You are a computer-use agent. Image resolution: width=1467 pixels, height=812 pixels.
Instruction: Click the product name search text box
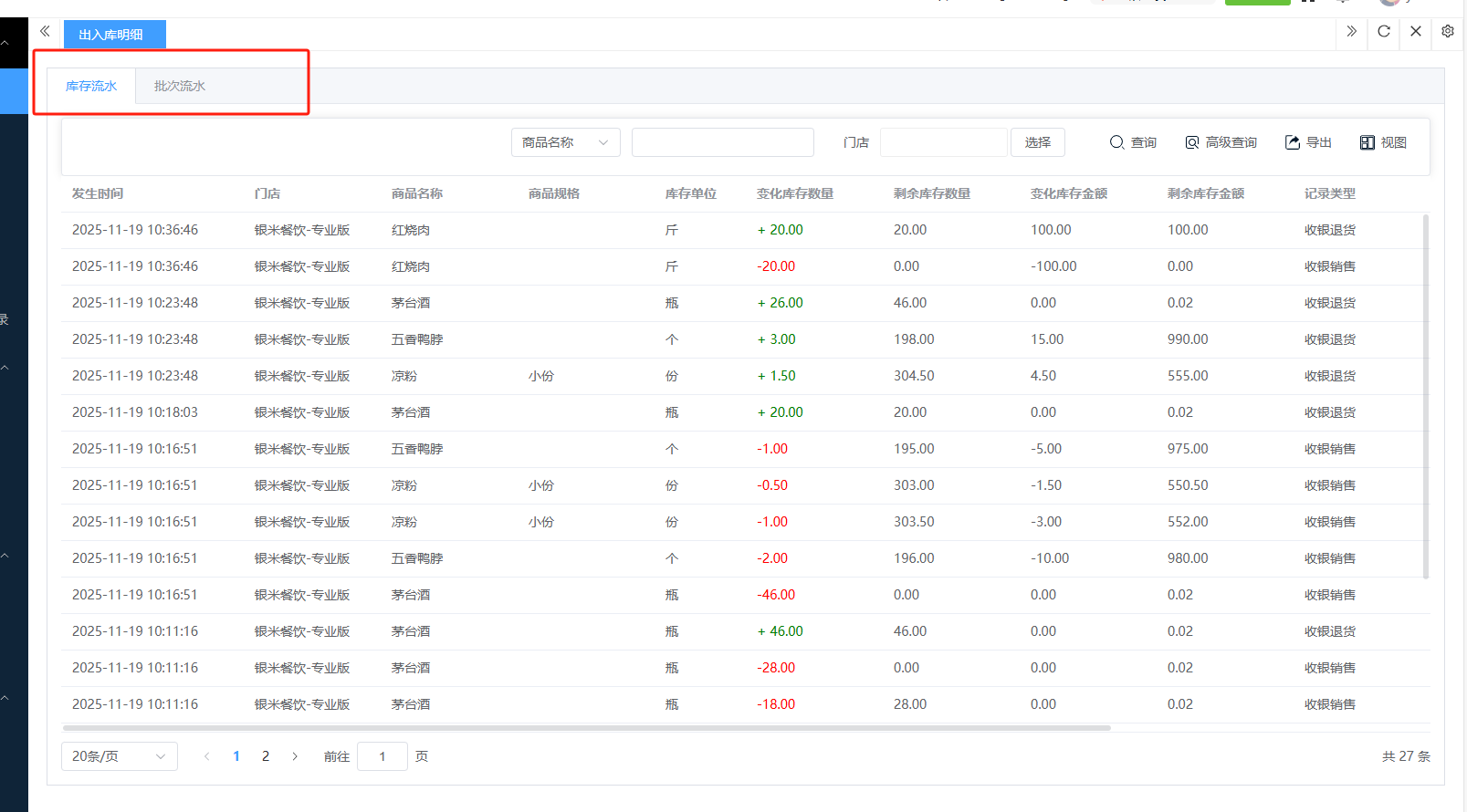[722, 143]
